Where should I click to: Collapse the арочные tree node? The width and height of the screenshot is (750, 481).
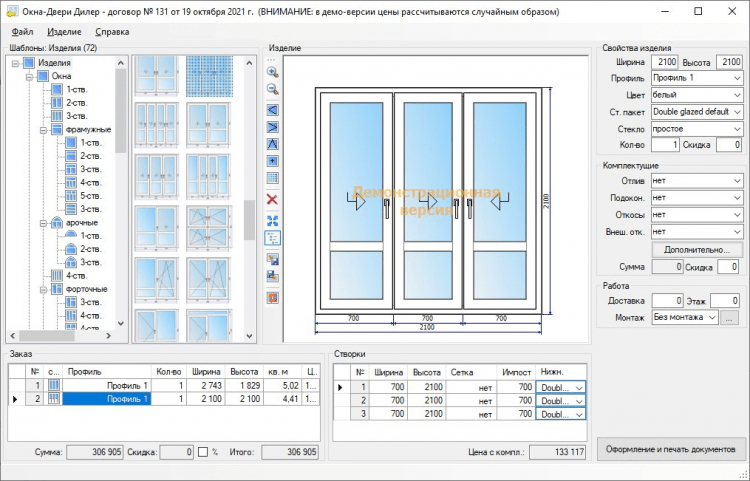click(x=44, y=223)
